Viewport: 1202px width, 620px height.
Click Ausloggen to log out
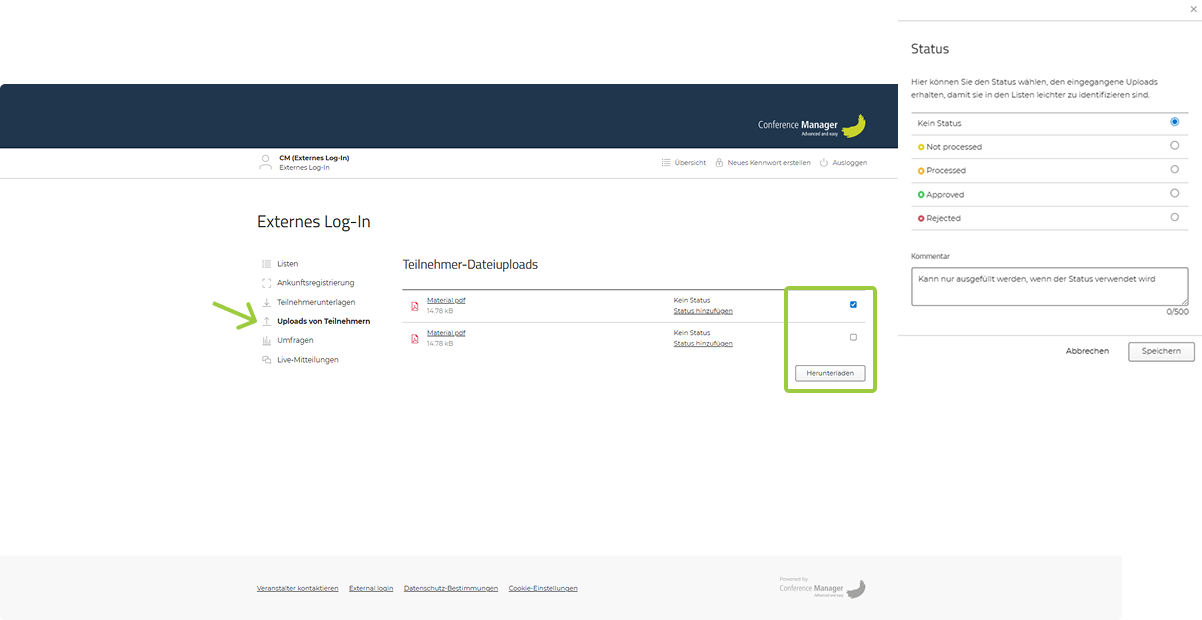[x=849, y=162]
